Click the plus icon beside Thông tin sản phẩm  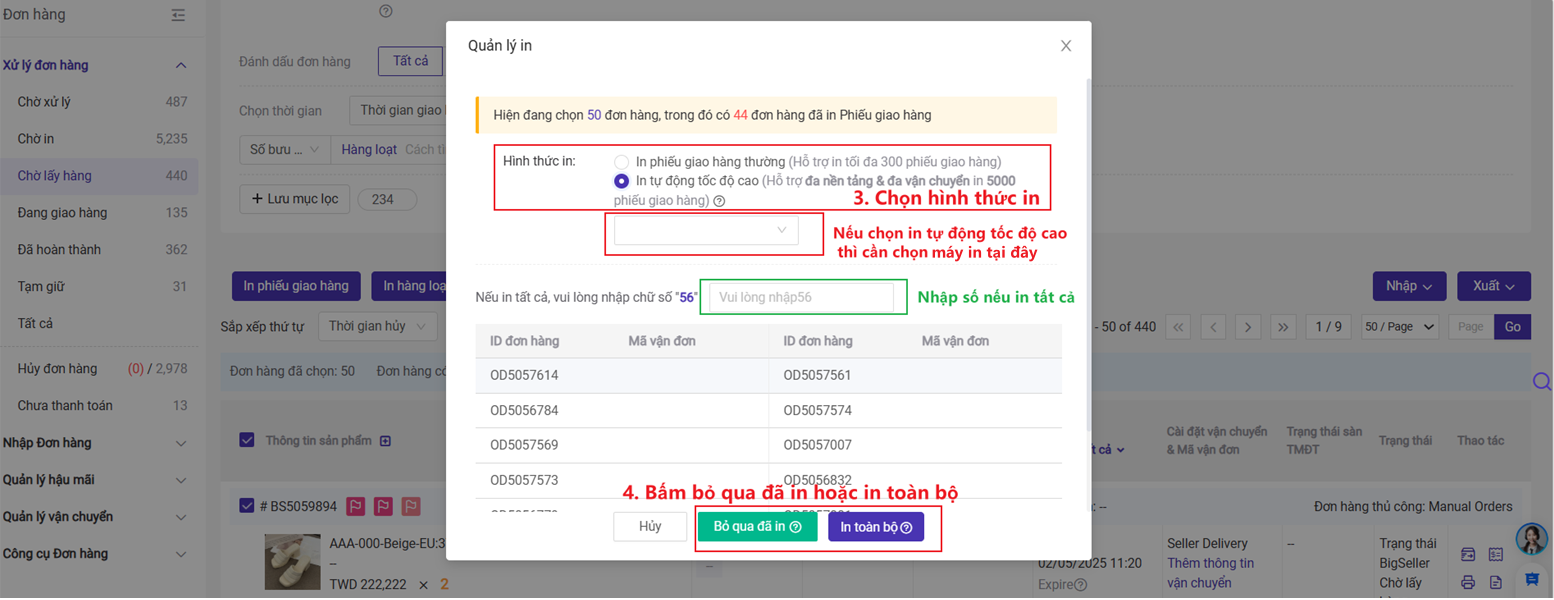tap(385, 441)
